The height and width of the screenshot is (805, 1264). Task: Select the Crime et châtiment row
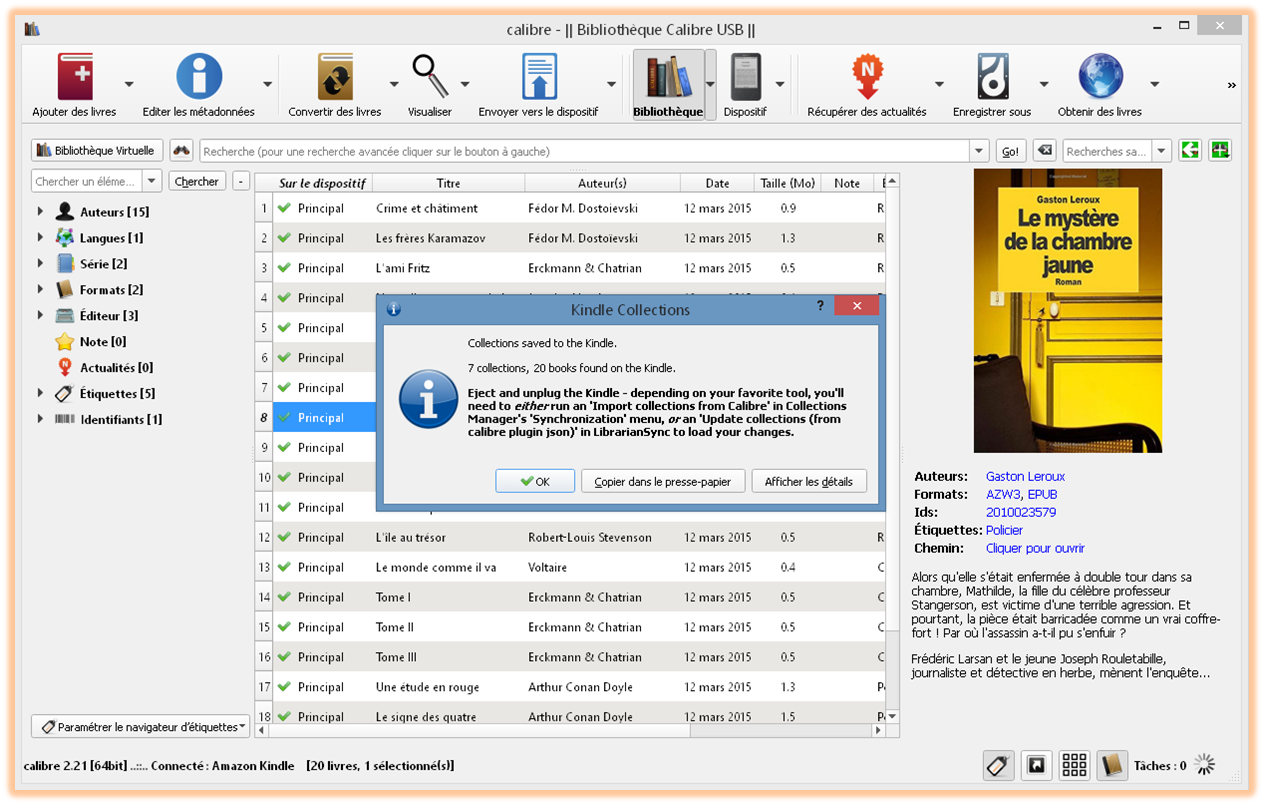pos(570,209)
